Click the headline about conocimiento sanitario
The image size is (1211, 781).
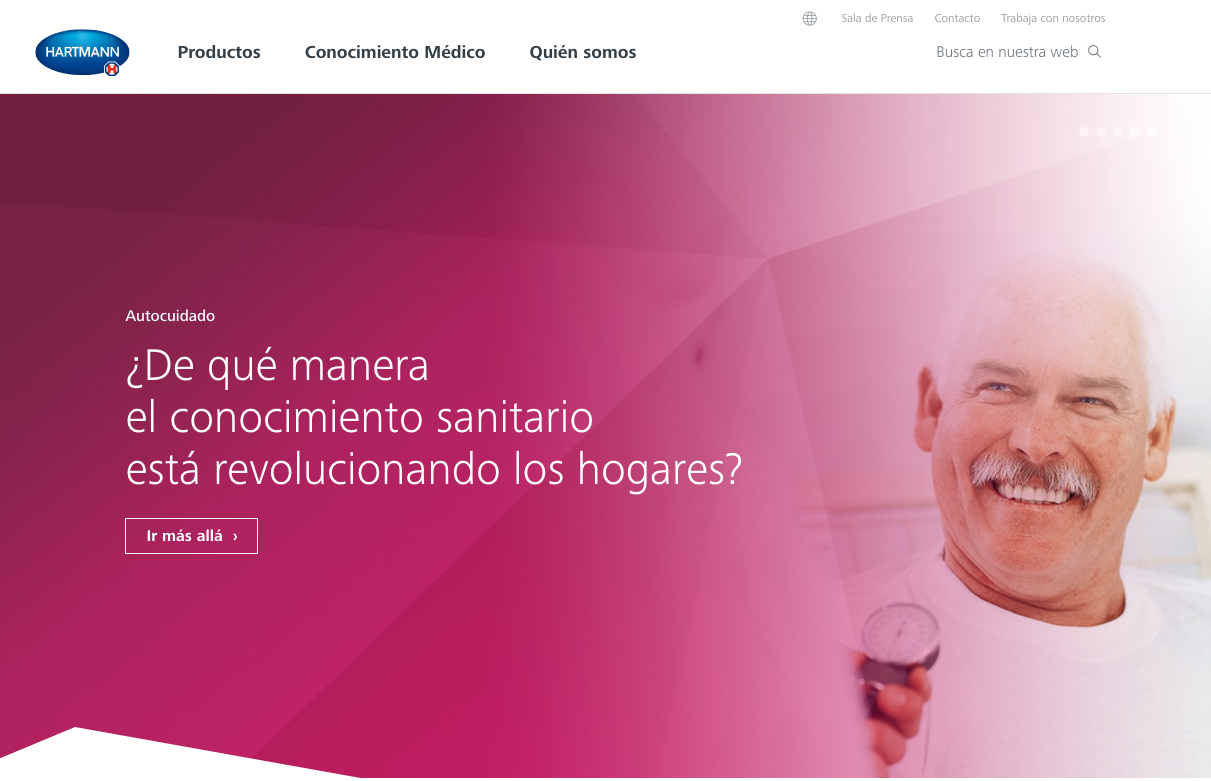434,418
